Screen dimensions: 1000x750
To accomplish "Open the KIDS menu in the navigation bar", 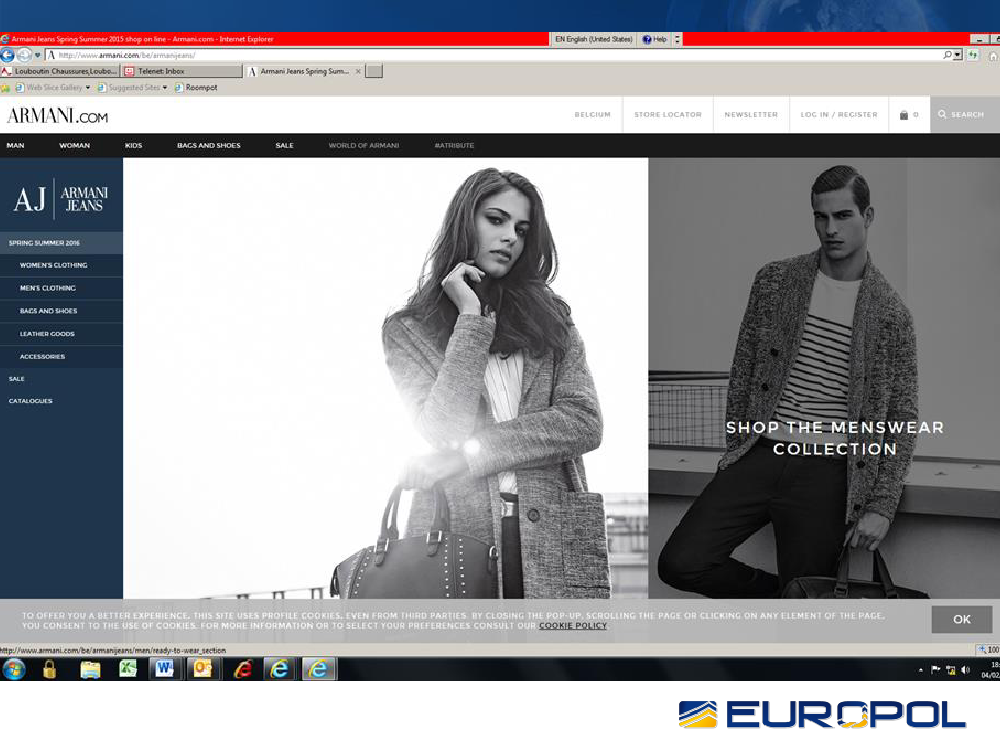I will pyautogui.click(x=133, y=145).
